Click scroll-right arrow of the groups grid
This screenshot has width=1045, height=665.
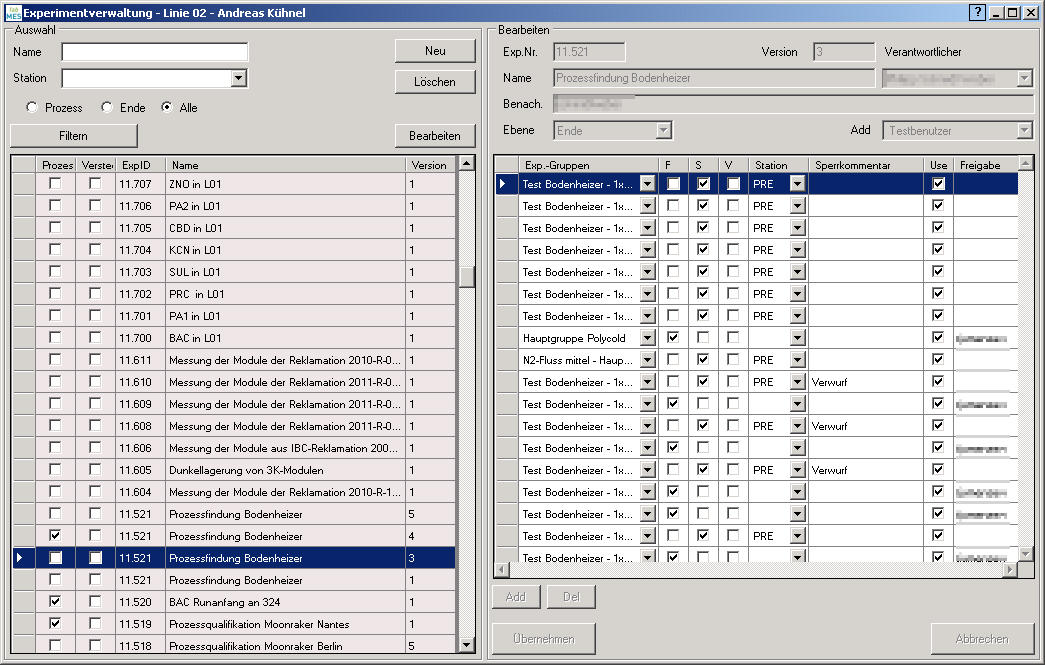1010,569
